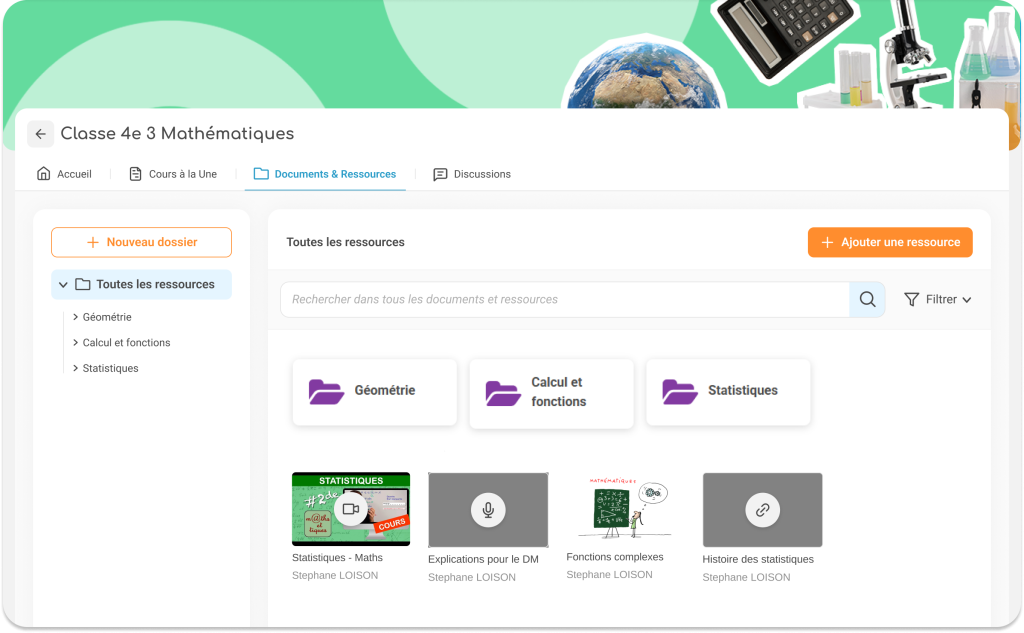1024x633 pixels.
Task: Click the video camera icon on Statistiques thumbnail
Action: [x=350, y=509]
